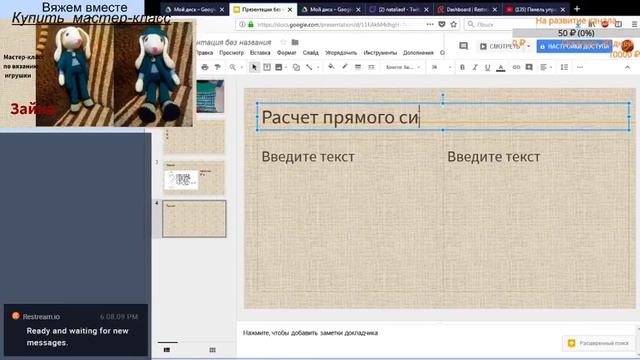Expand the insert image dropdown arrow
The height and width of the screenshot is (360, 640).
pos(286,68)
